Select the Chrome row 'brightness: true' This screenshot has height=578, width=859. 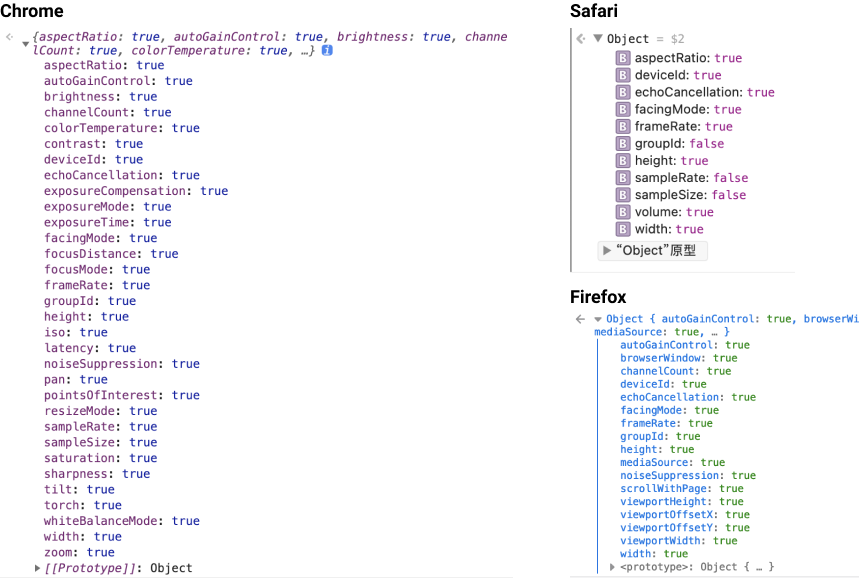pyautogui.click(x=101, y=97)
